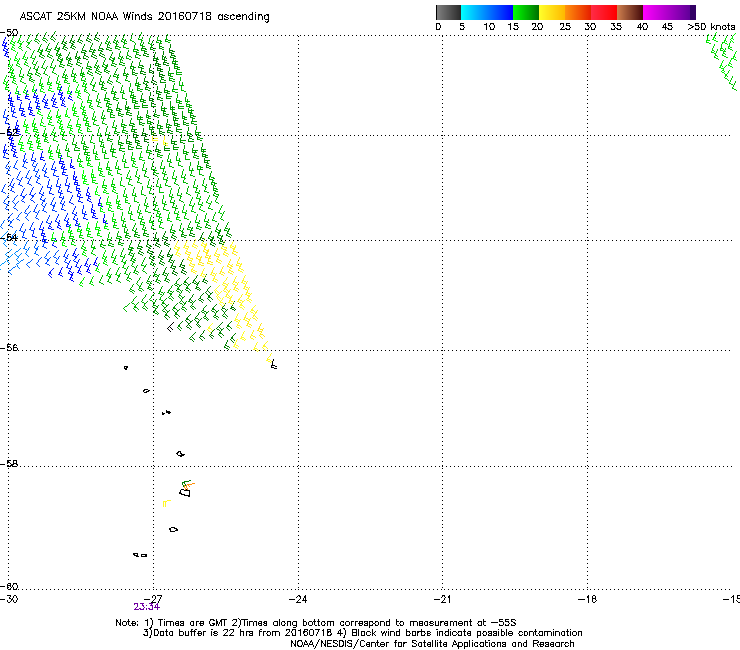Click the '>50 knots' legend label
Screen dimensions: 740x650
(x=711, y=27)
